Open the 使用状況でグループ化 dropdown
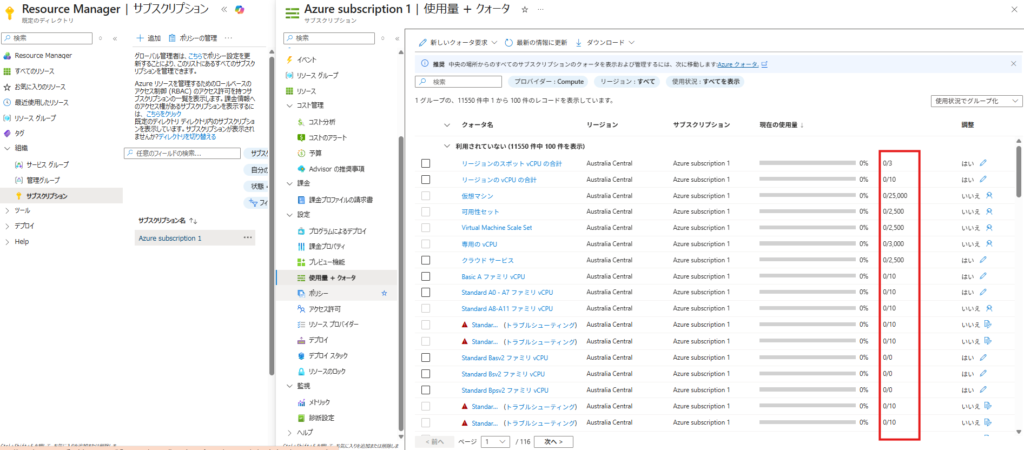This screenshot has width=1024, height=450. [976, 101]
